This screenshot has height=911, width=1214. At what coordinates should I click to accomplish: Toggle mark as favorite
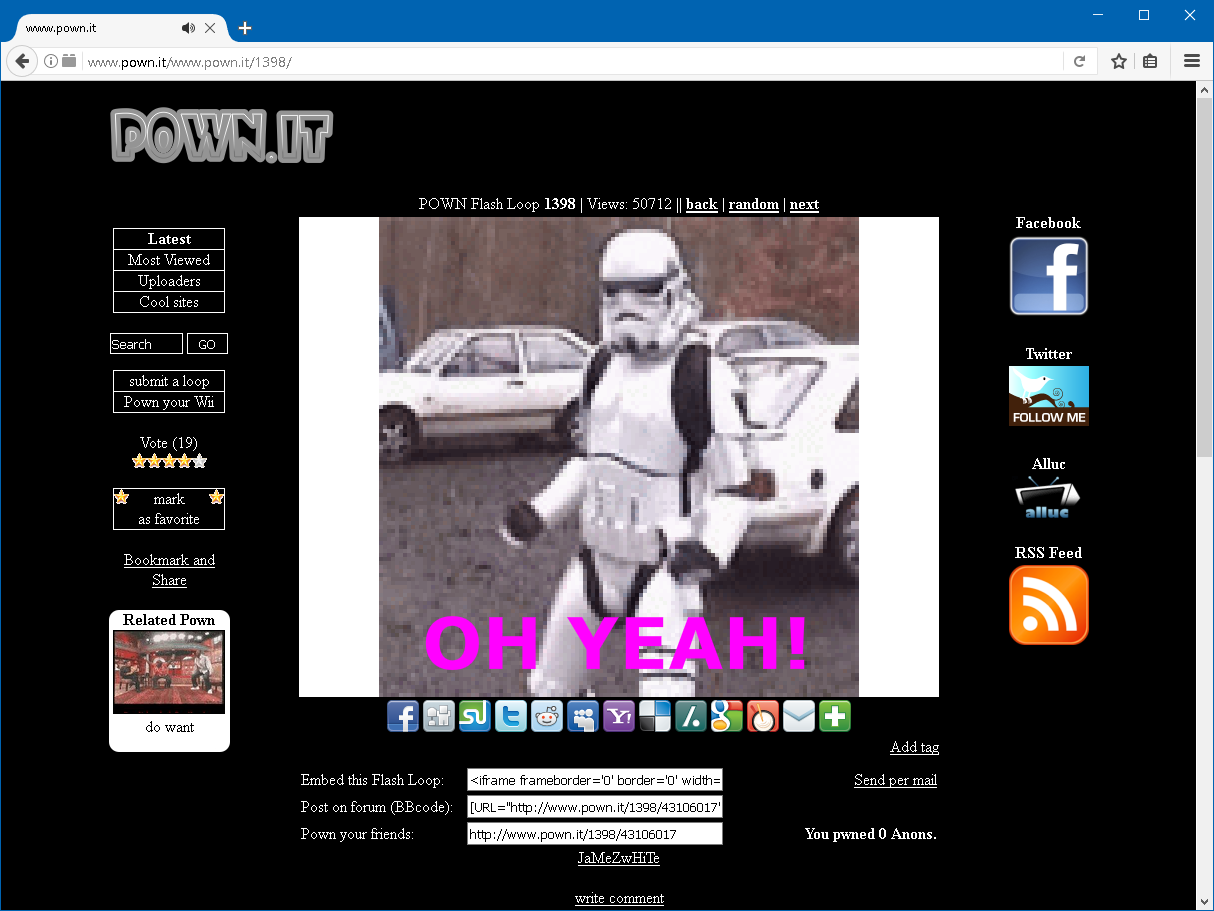(169, 509)
